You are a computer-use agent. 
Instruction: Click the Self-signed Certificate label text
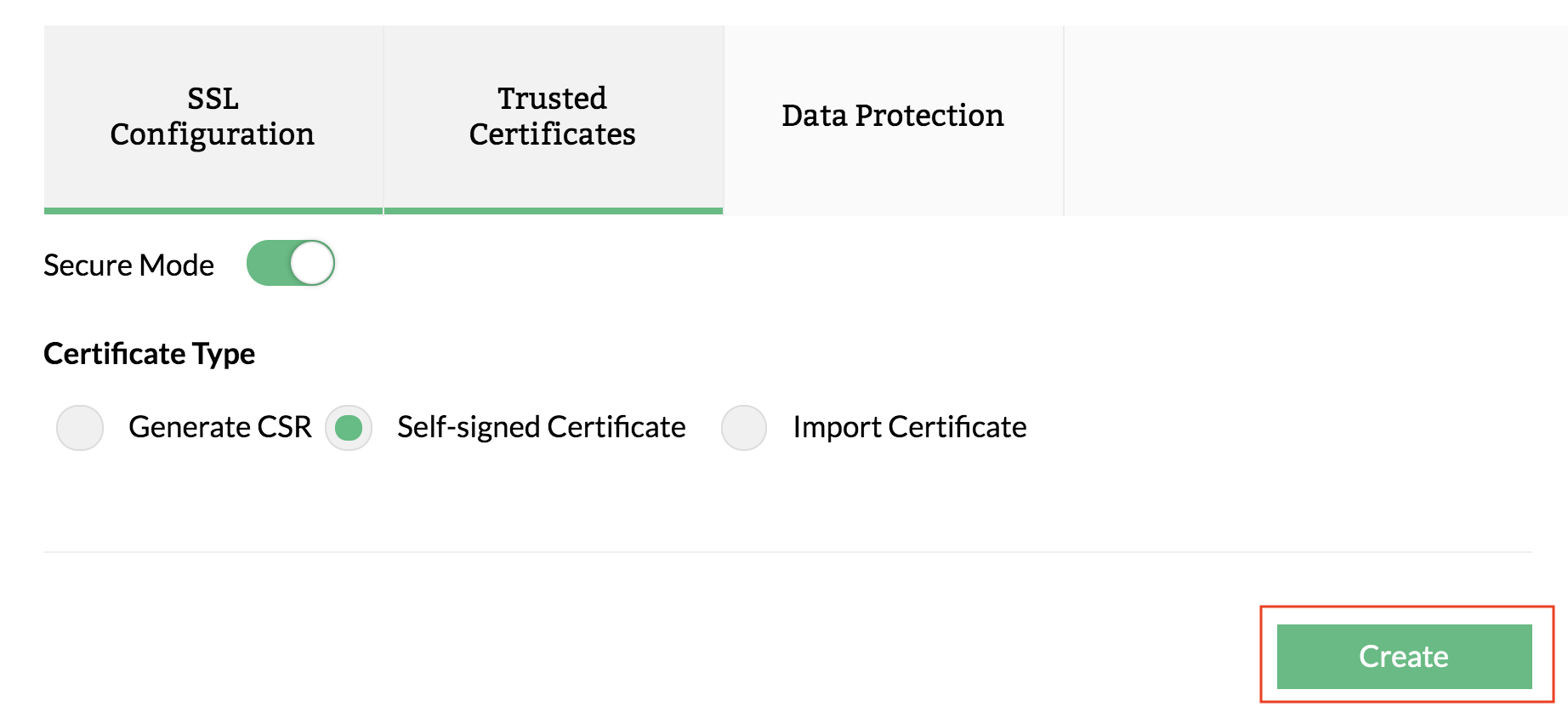(541, 427)
